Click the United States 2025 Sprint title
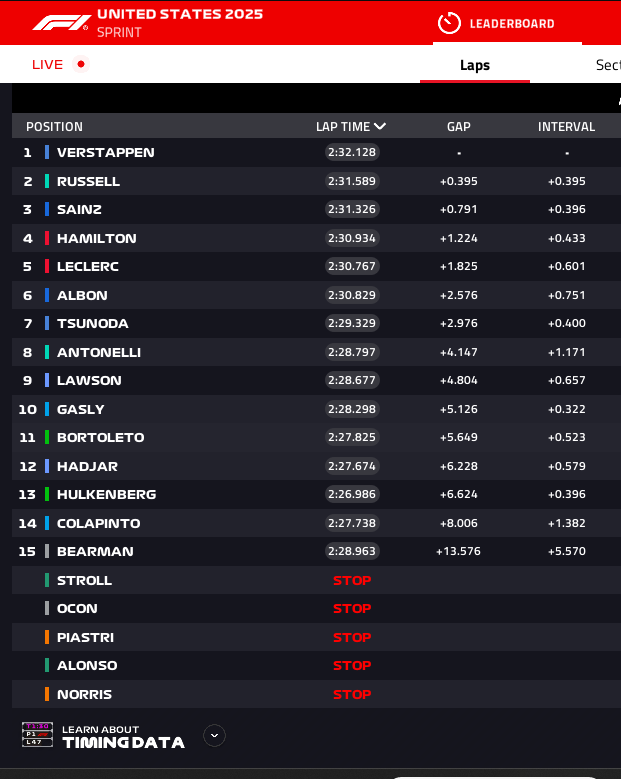Viewport: 621px width, 779px height. pyautogui.click(x=180, y=22)
